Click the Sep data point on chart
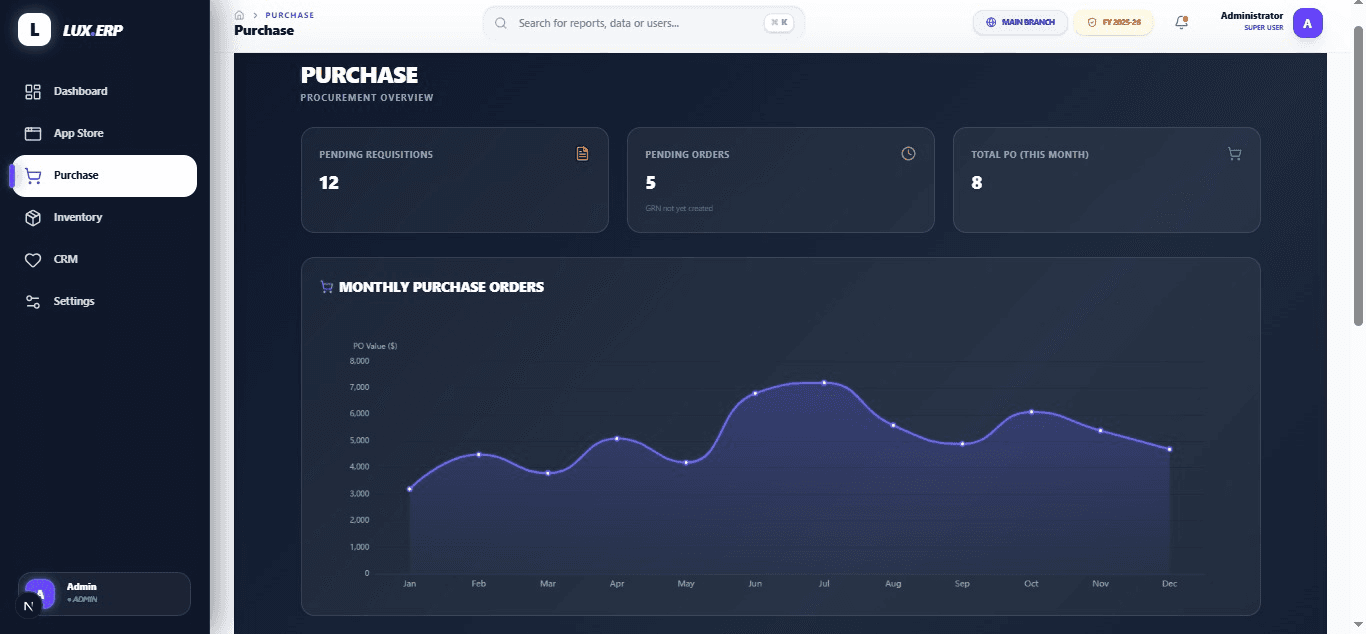This screenshot has width=1366, height=634. (x=962, y=444)
